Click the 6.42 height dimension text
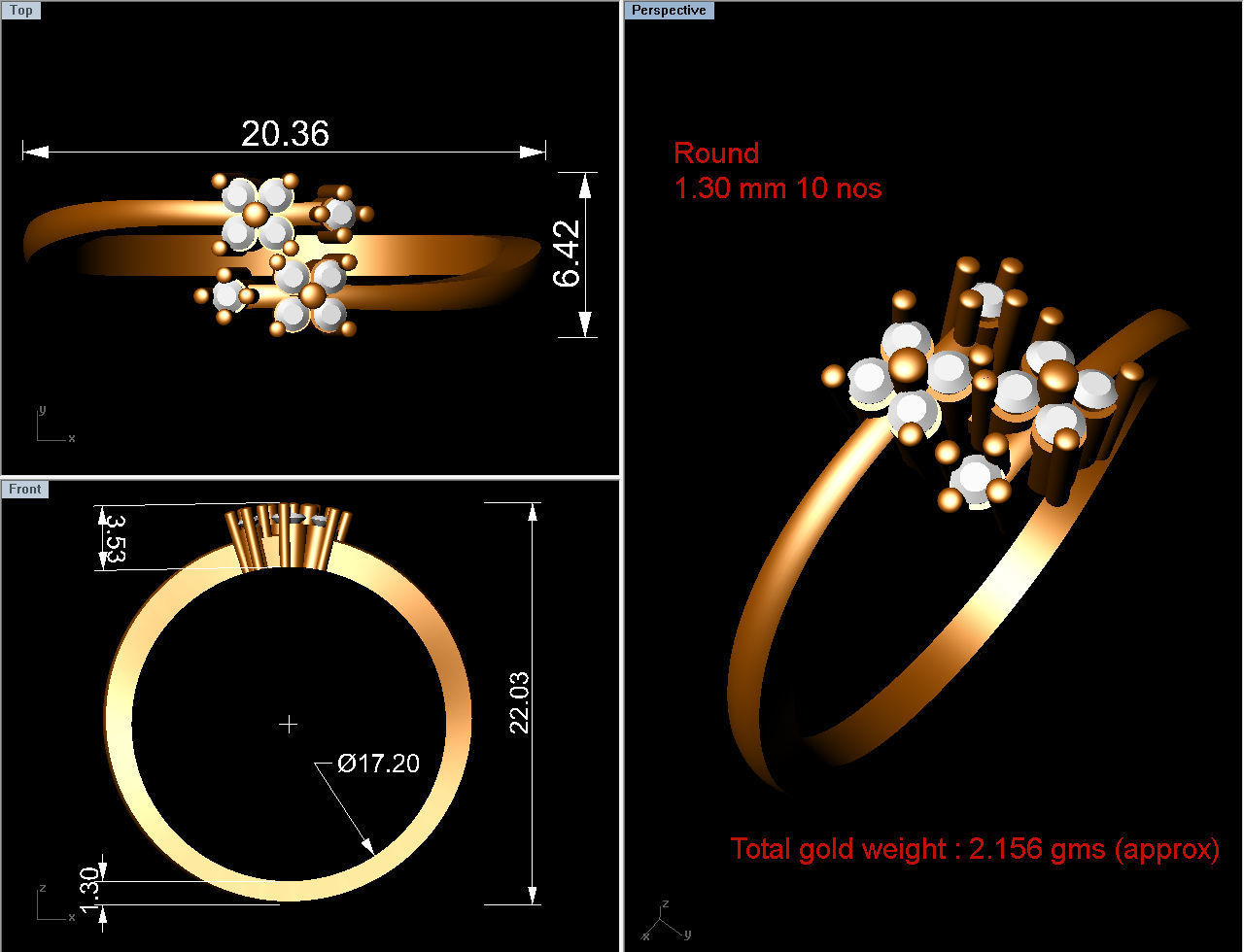The image size is (1244, 952). click(567, 254)
